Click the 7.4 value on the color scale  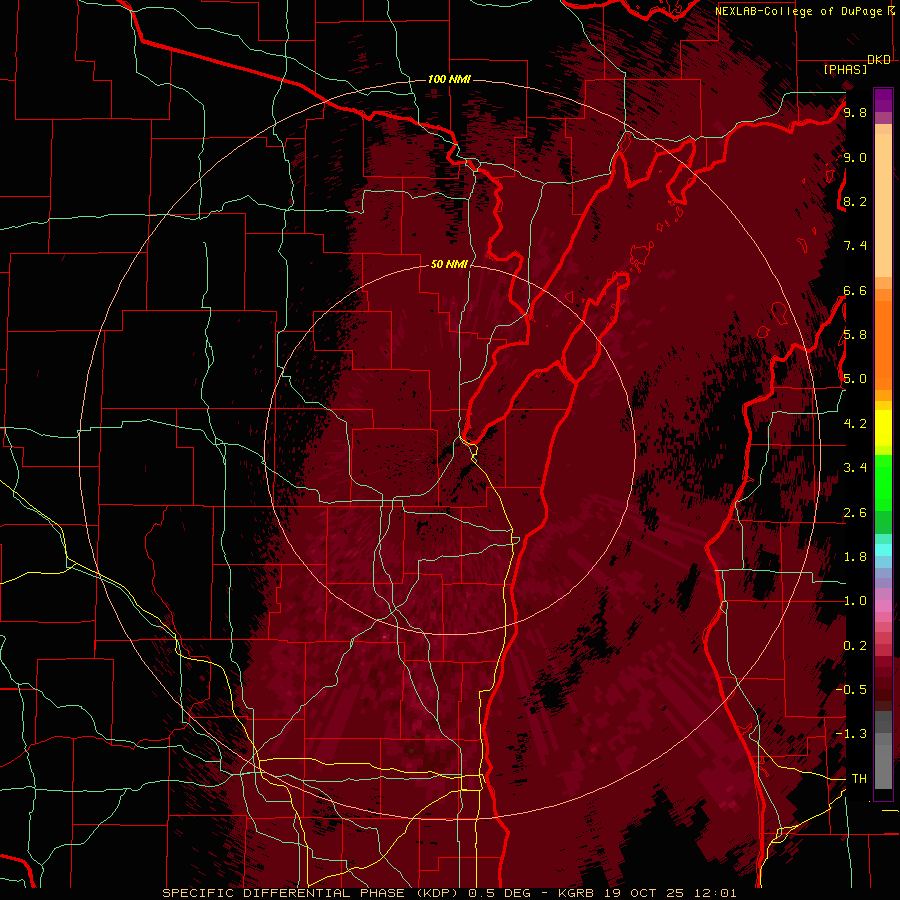855,246
